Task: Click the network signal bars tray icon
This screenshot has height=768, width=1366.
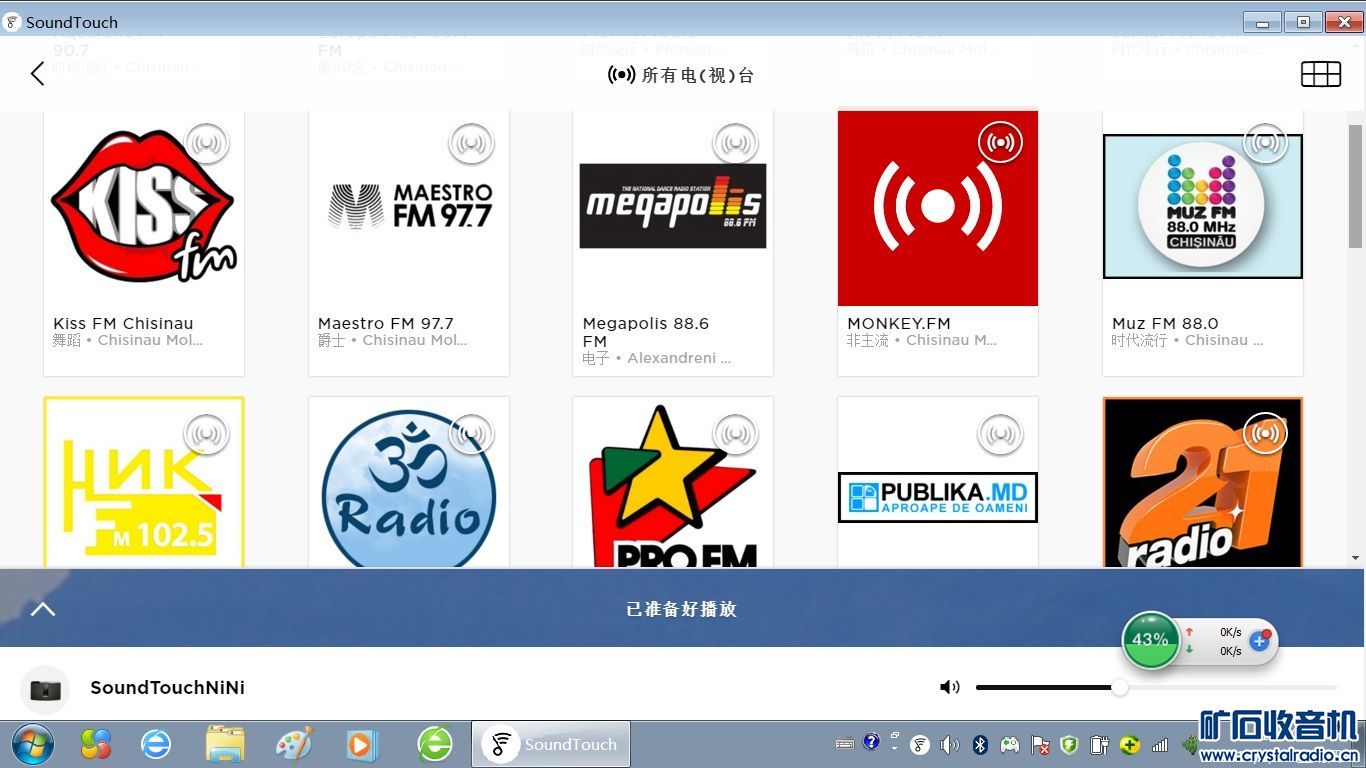Action: 1160,745
